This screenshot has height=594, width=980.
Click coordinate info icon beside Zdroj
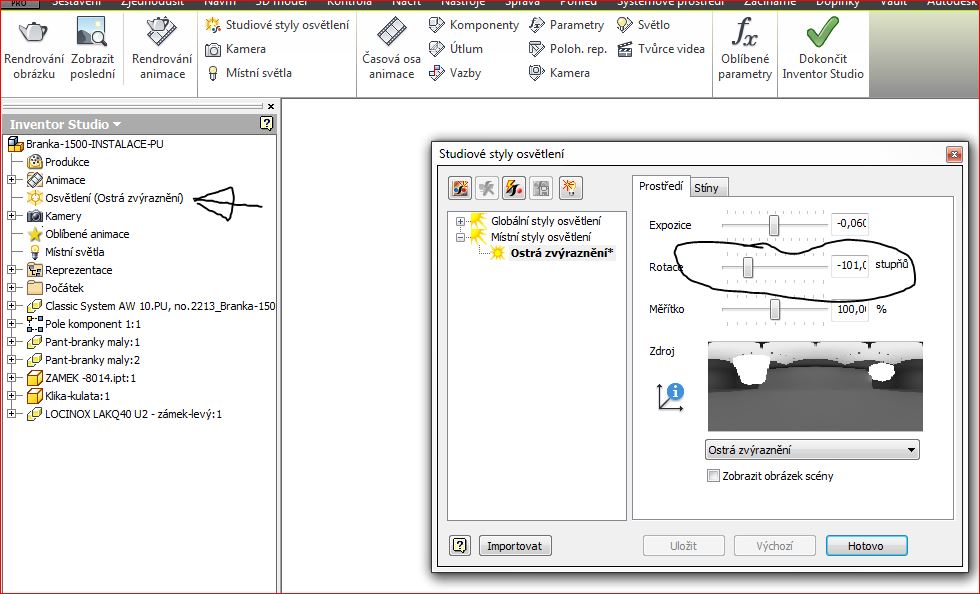(671, 397)
